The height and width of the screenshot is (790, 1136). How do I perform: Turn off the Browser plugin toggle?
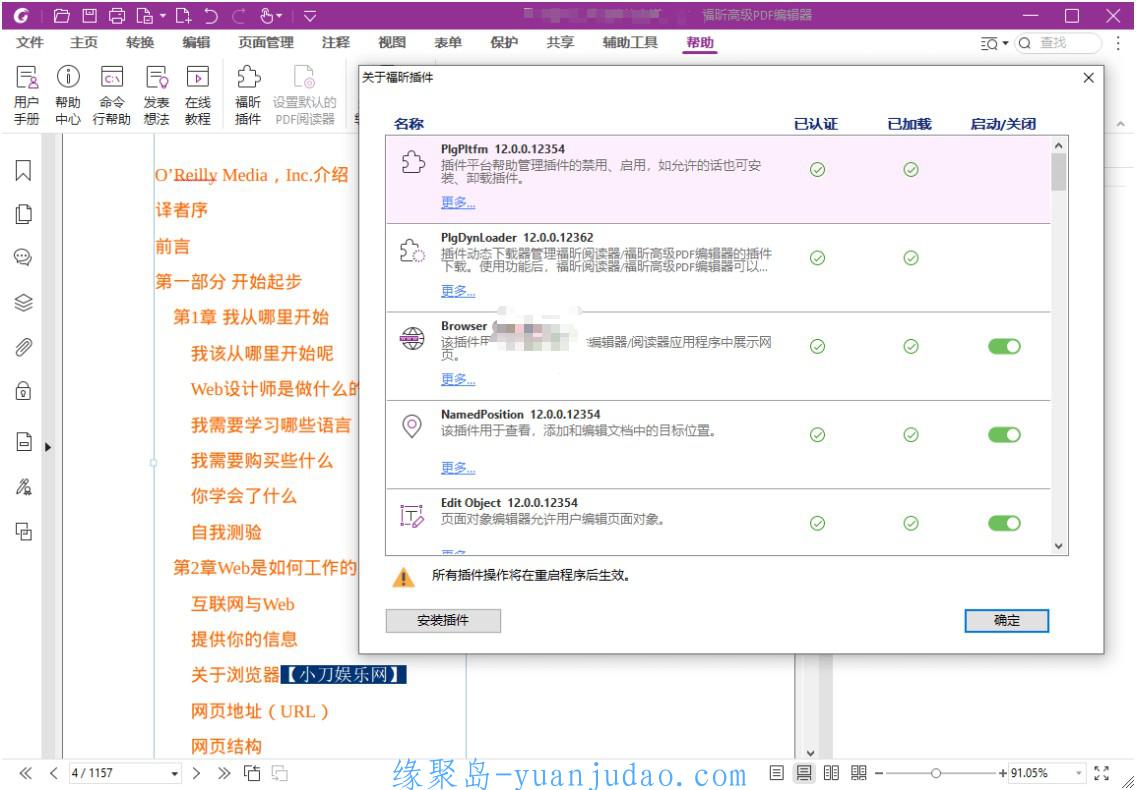click(1004, 346)
